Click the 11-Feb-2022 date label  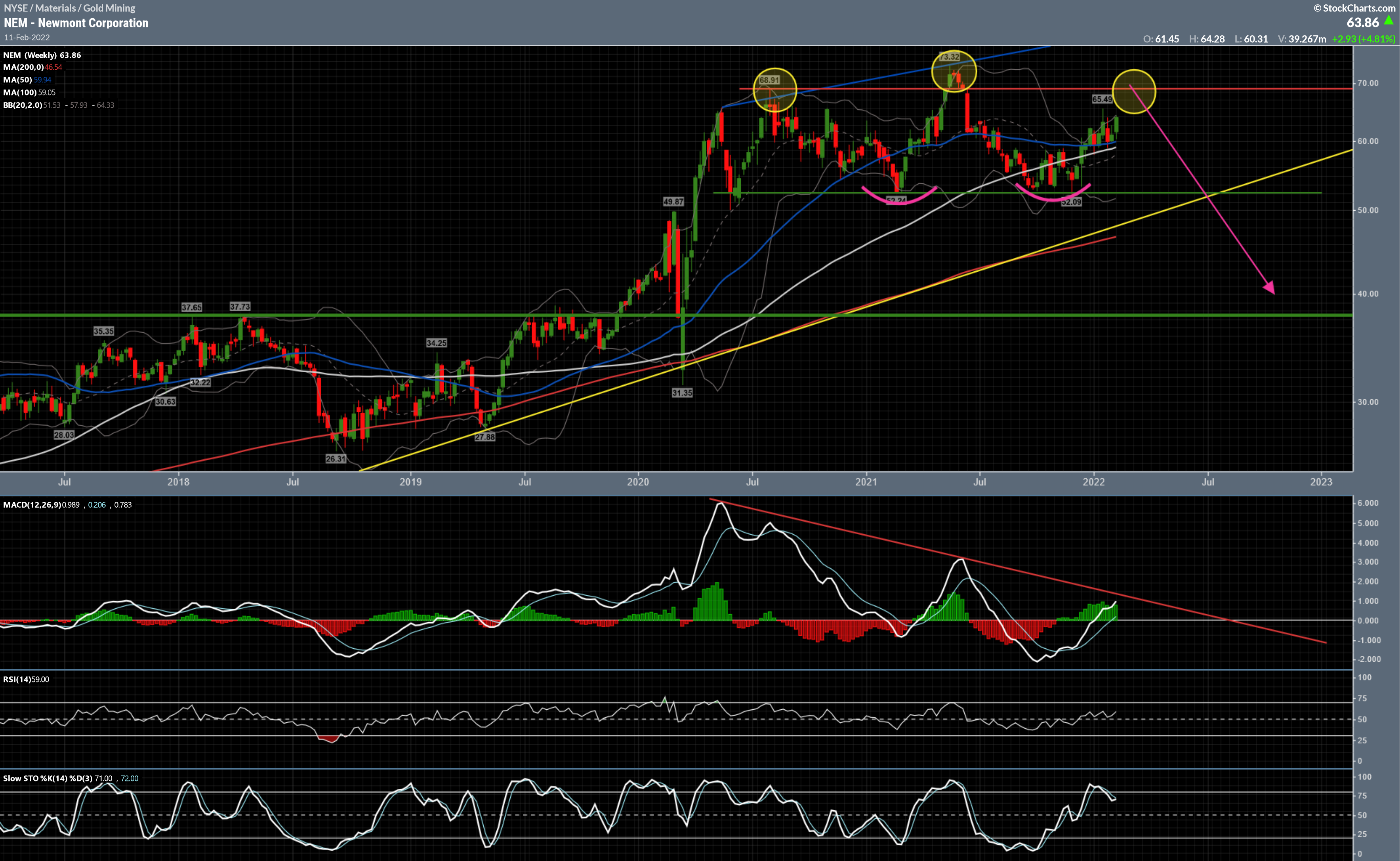click(27, 38)
